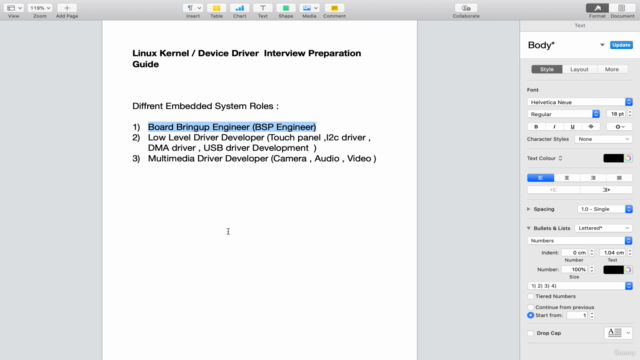Select Start from radio button
This screenshot has width=640, height=360.
tap(531, 315)
